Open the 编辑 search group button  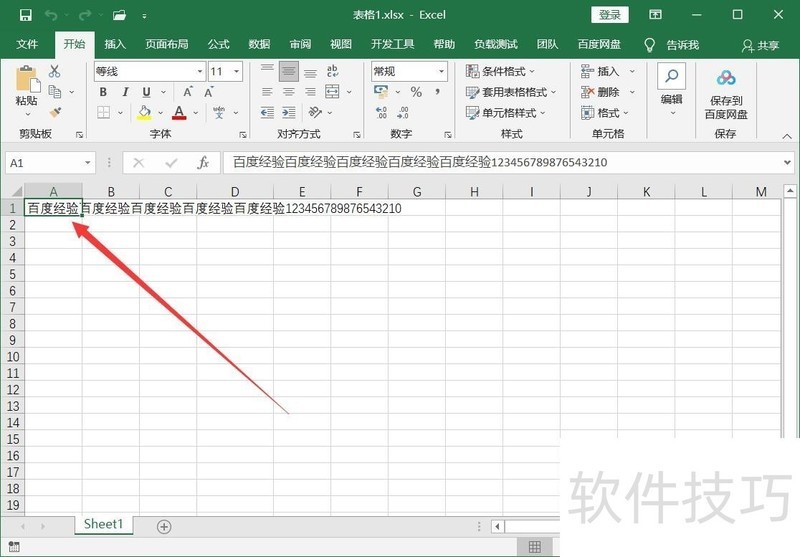671,90
